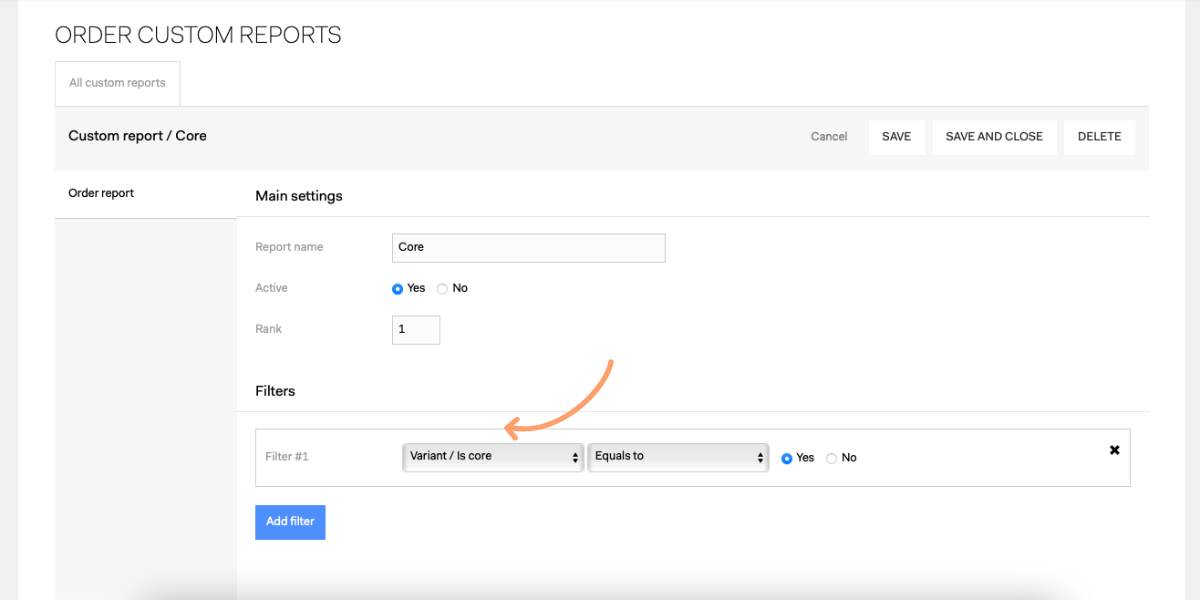Click the Filter #1 label
1200x600 pixels.
(x=287, y=457)
